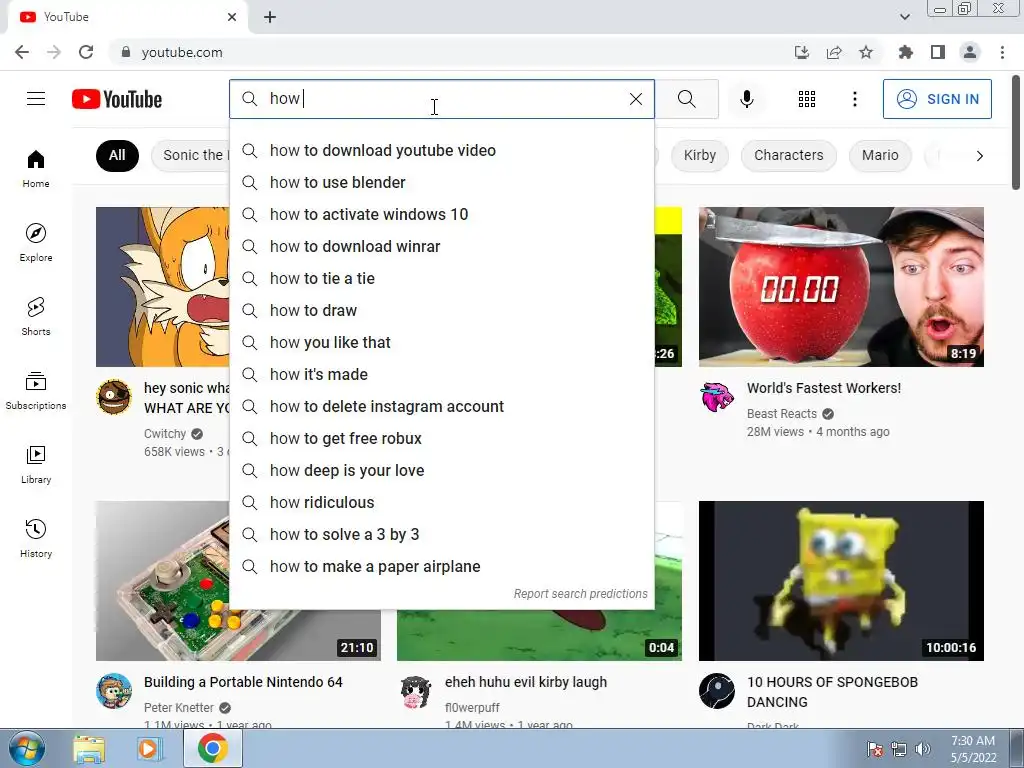Select the Mario filter chip
This screenshot has width=1024, height=768.
[880, 155]
